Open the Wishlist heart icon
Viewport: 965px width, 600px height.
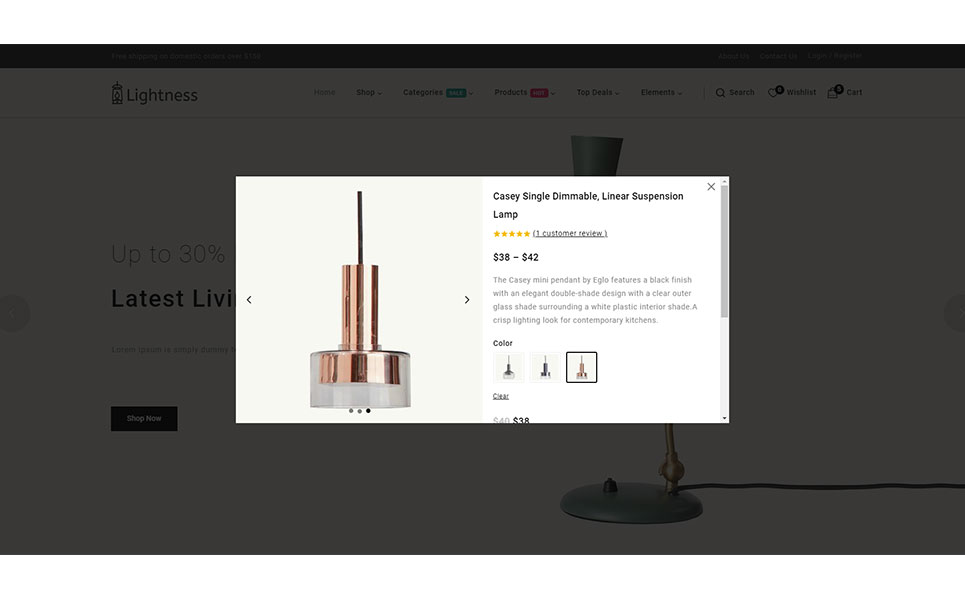774,93
